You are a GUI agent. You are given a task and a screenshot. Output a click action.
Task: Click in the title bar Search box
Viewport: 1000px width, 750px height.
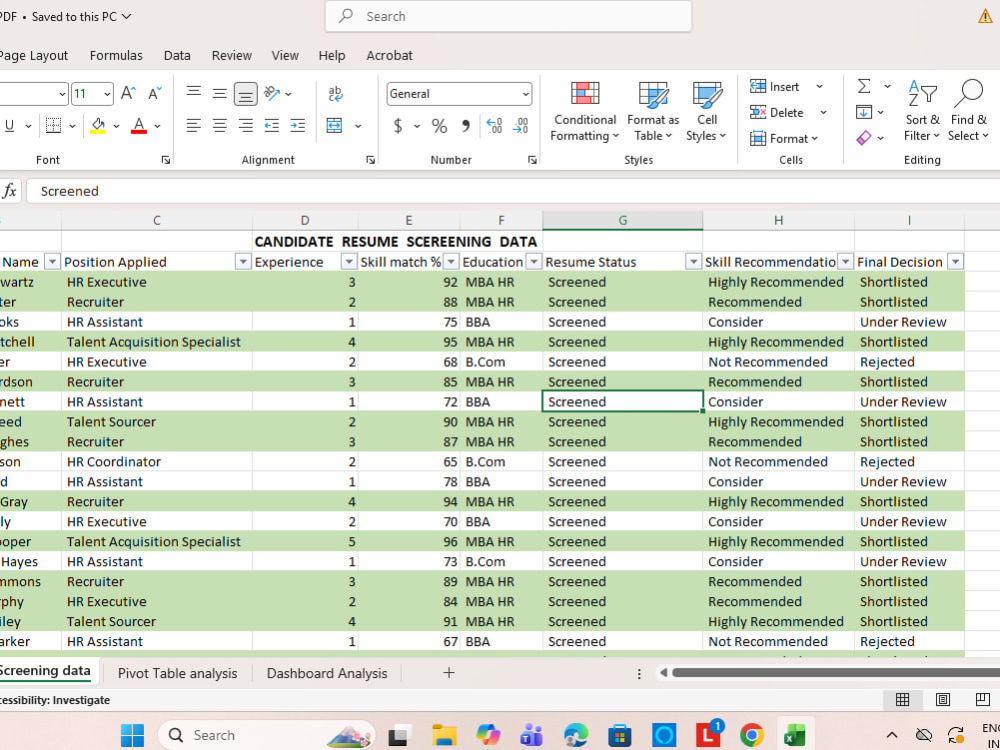(508, 17)
